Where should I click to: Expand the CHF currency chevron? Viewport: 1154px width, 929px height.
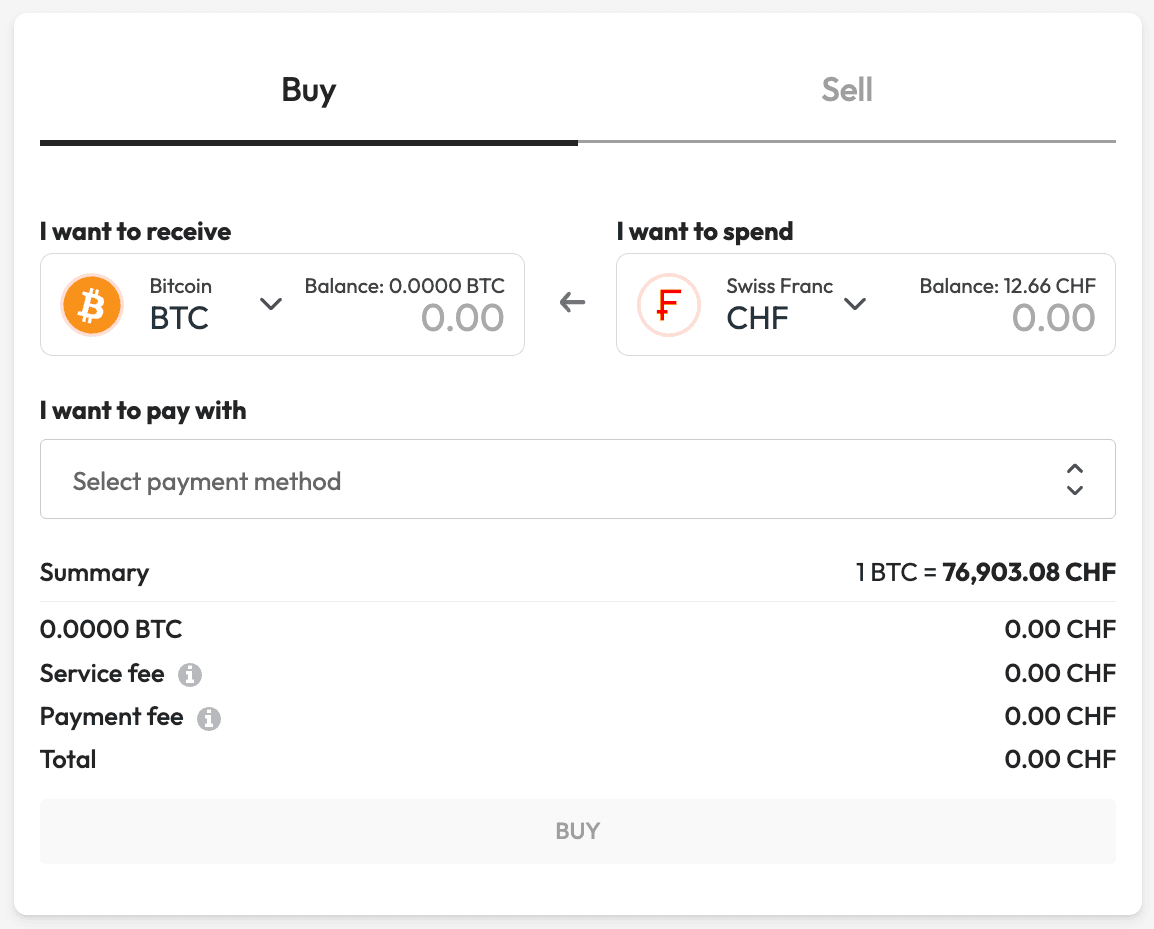(854, 304)
